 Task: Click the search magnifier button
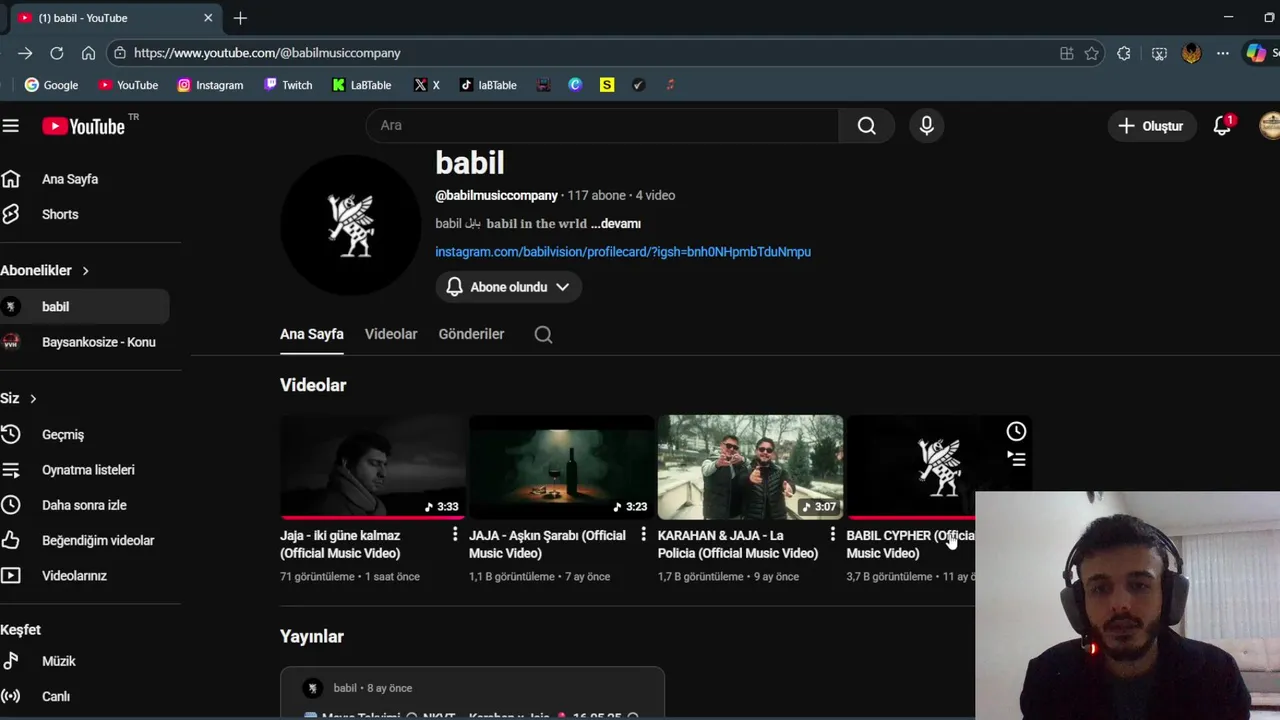[x=866, y=125]
